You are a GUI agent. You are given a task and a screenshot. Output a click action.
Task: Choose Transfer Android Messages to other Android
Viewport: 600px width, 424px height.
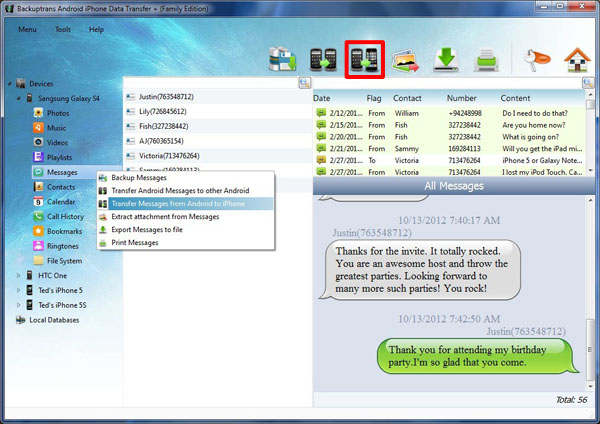[x=186, y=191]
